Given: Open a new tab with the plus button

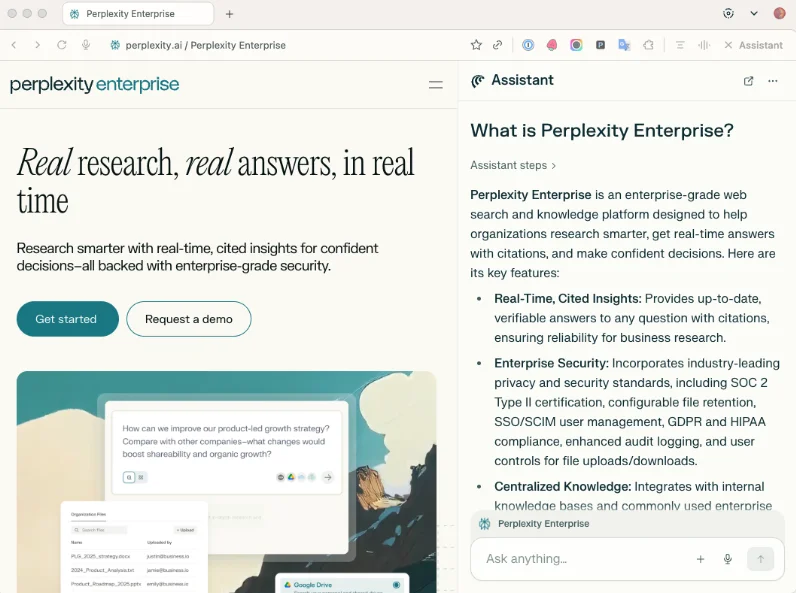Looking at the screenshot, I should click(229, 14).
